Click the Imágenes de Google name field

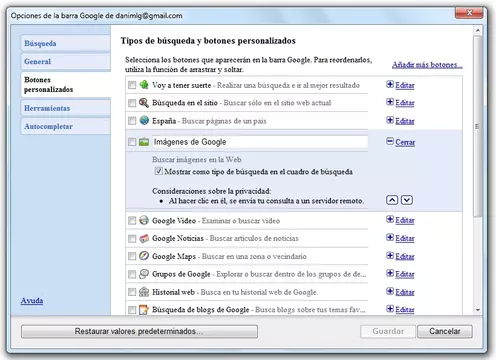[x=260, y=142]
